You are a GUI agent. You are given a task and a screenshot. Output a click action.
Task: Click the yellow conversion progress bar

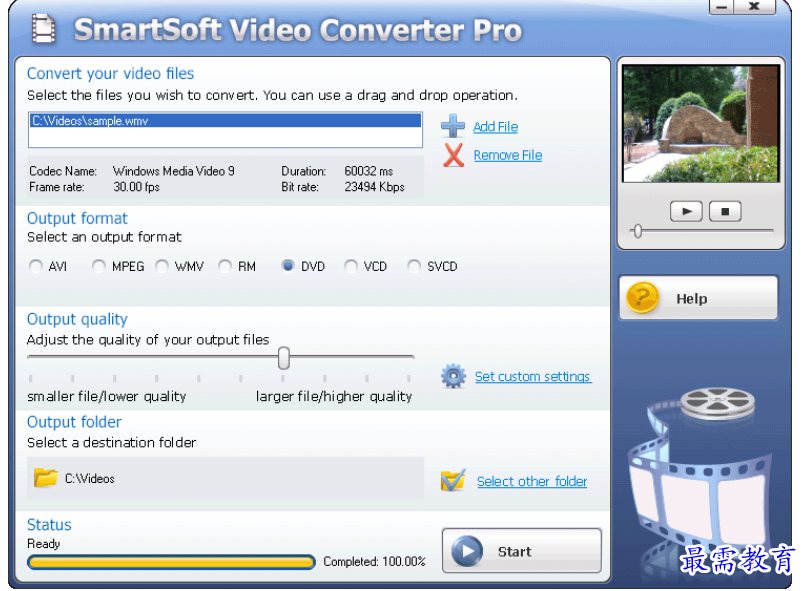pyautogui.click(x=171, y=562)
